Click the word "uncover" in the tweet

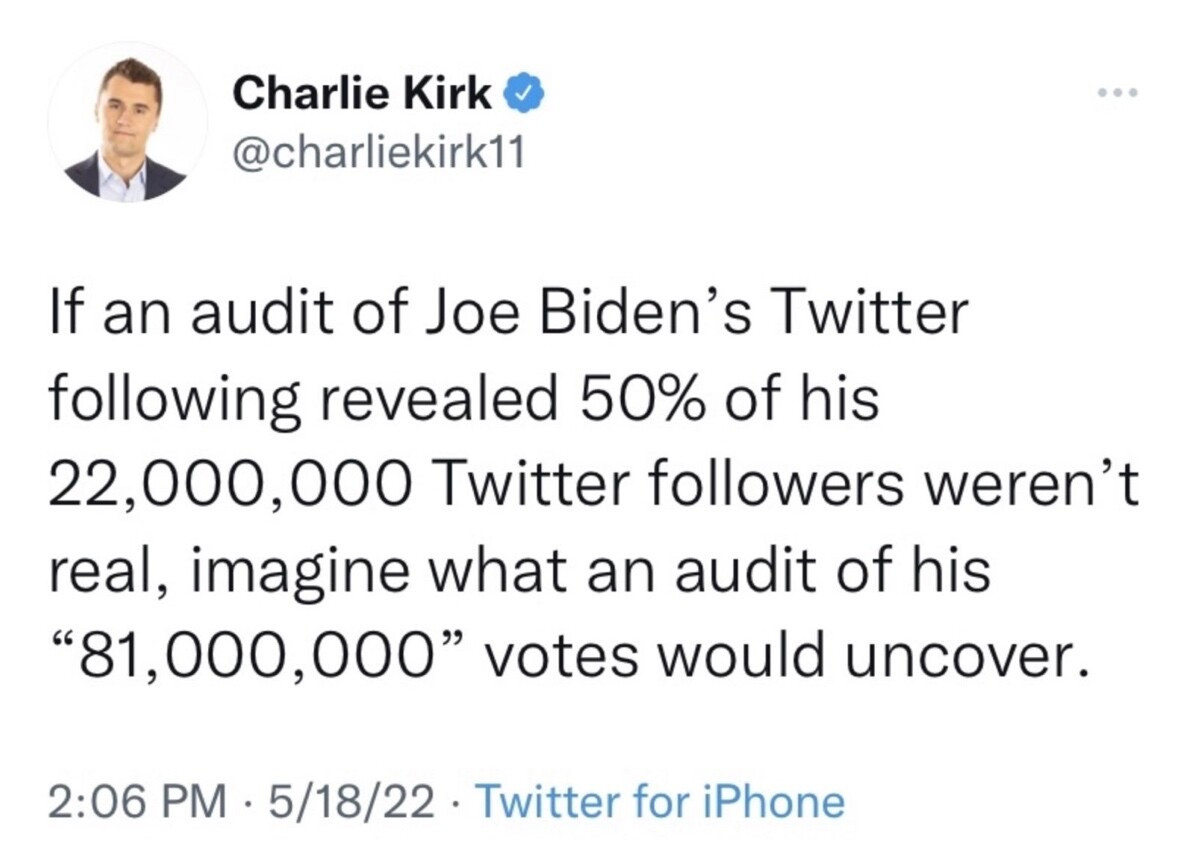pyautogui.click(x=977, y=657)
